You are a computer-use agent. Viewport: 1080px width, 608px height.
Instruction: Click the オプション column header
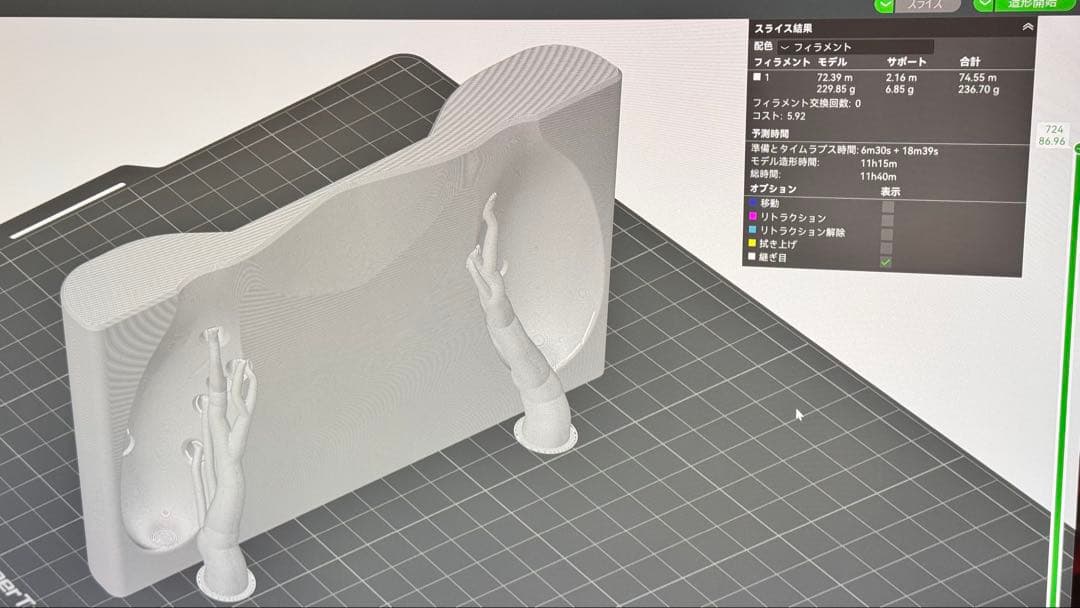[773, 189]
